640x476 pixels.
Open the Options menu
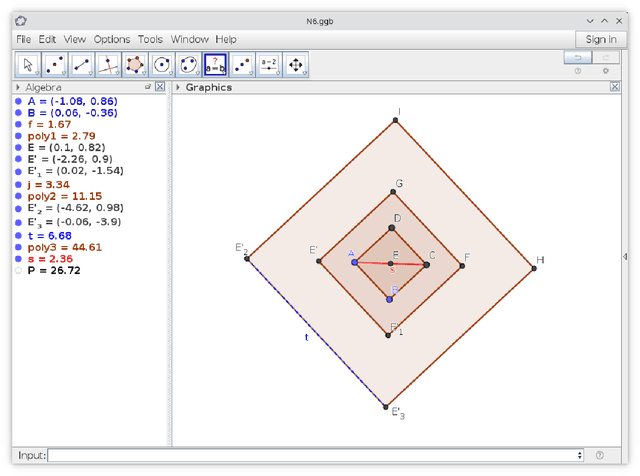[x=112, y=39]
